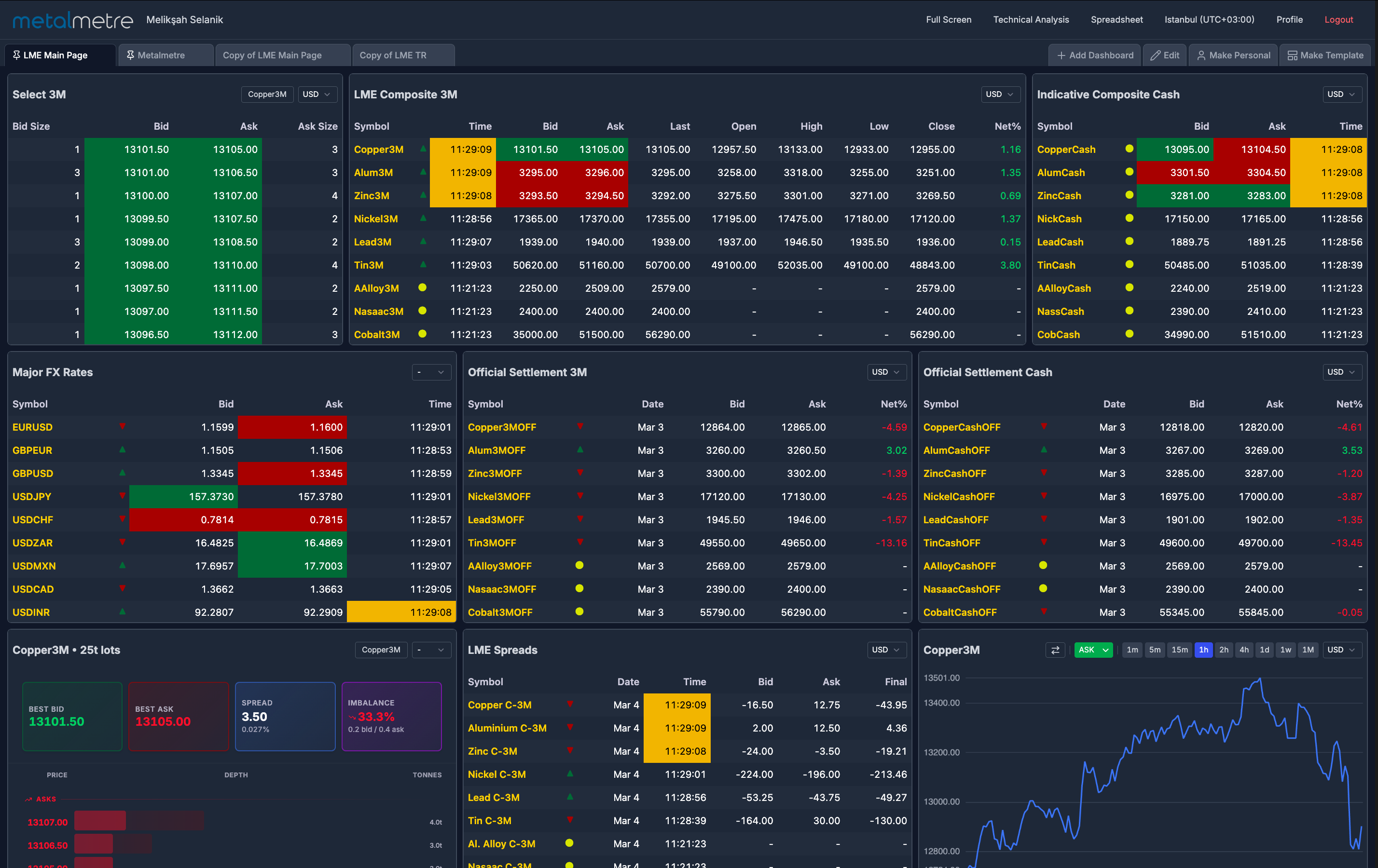The width and height of the screenshot is (1378, 868).
Task: Click the Edit pencil icon
Action: [1154, 55]
